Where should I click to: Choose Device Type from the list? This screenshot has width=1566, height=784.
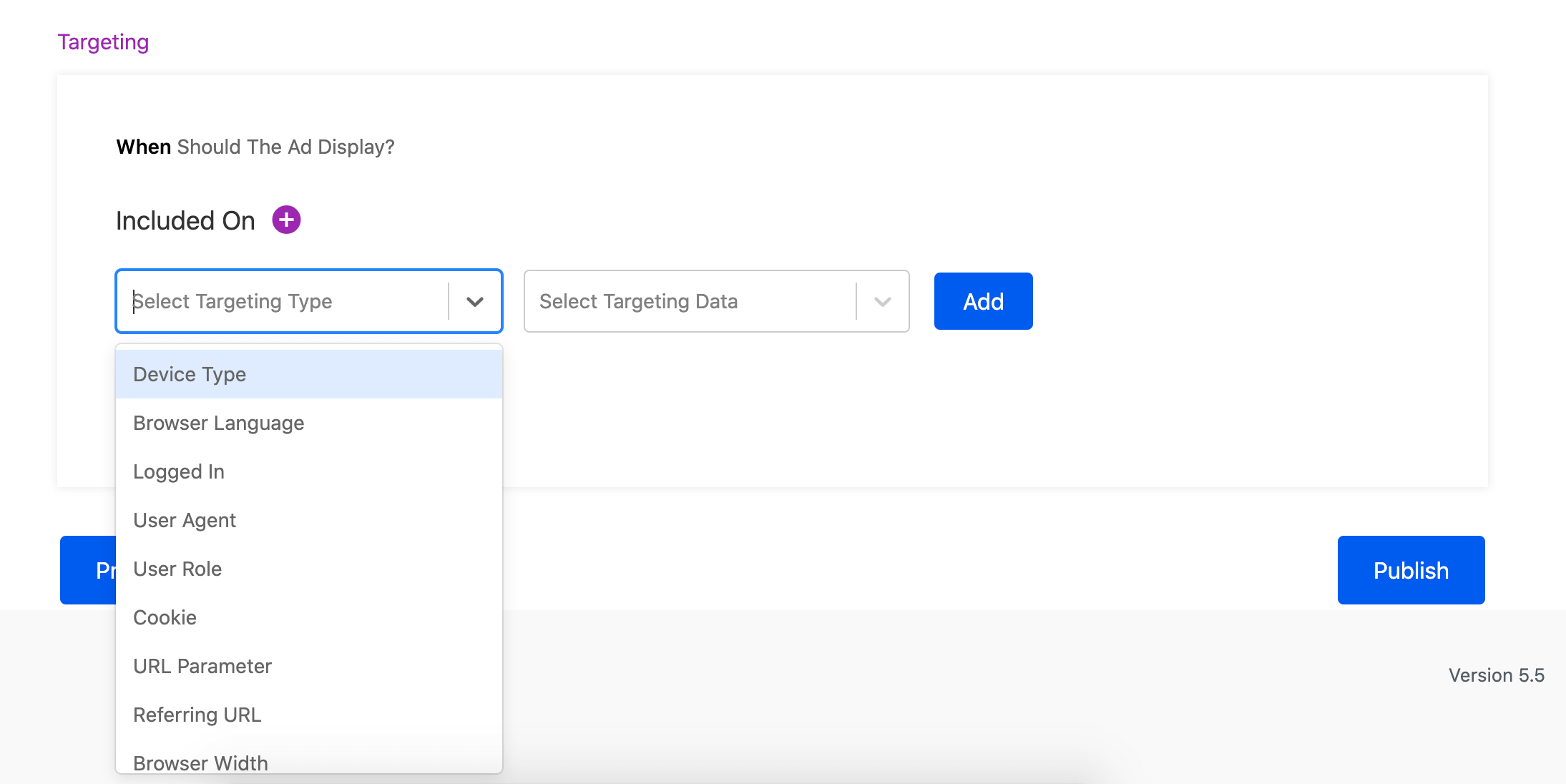[x=190, y=374]
